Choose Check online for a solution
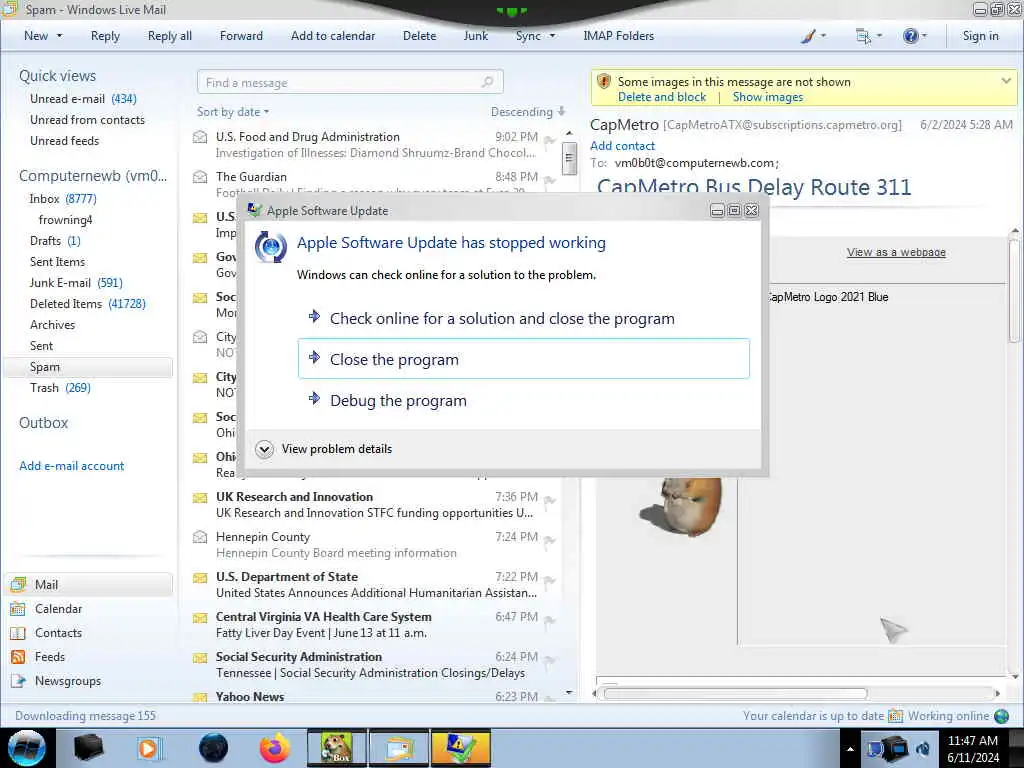The image size is (1024, 768). pos(524,318)
